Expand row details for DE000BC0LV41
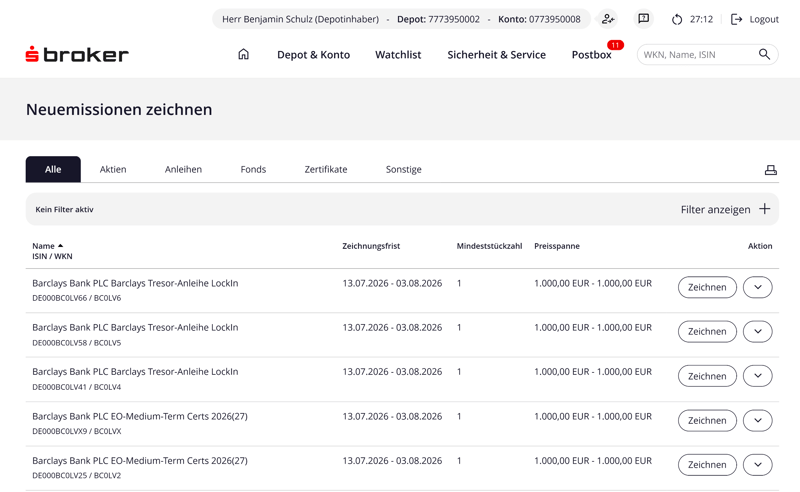The width and height of the screenshot is (800, 492). [x=758, y=376]
